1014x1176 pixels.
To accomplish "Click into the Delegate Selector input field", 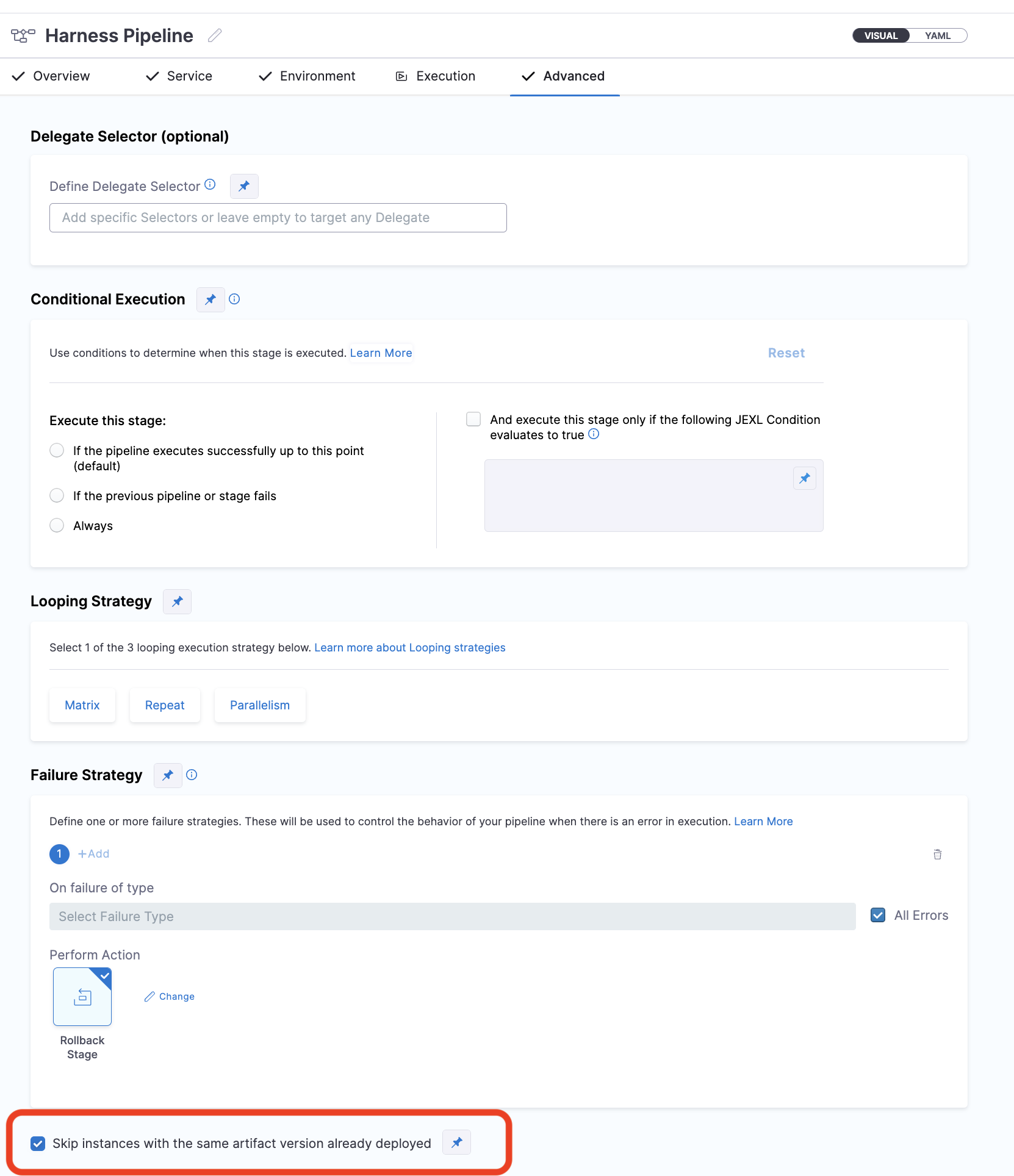I will point(278,218).
